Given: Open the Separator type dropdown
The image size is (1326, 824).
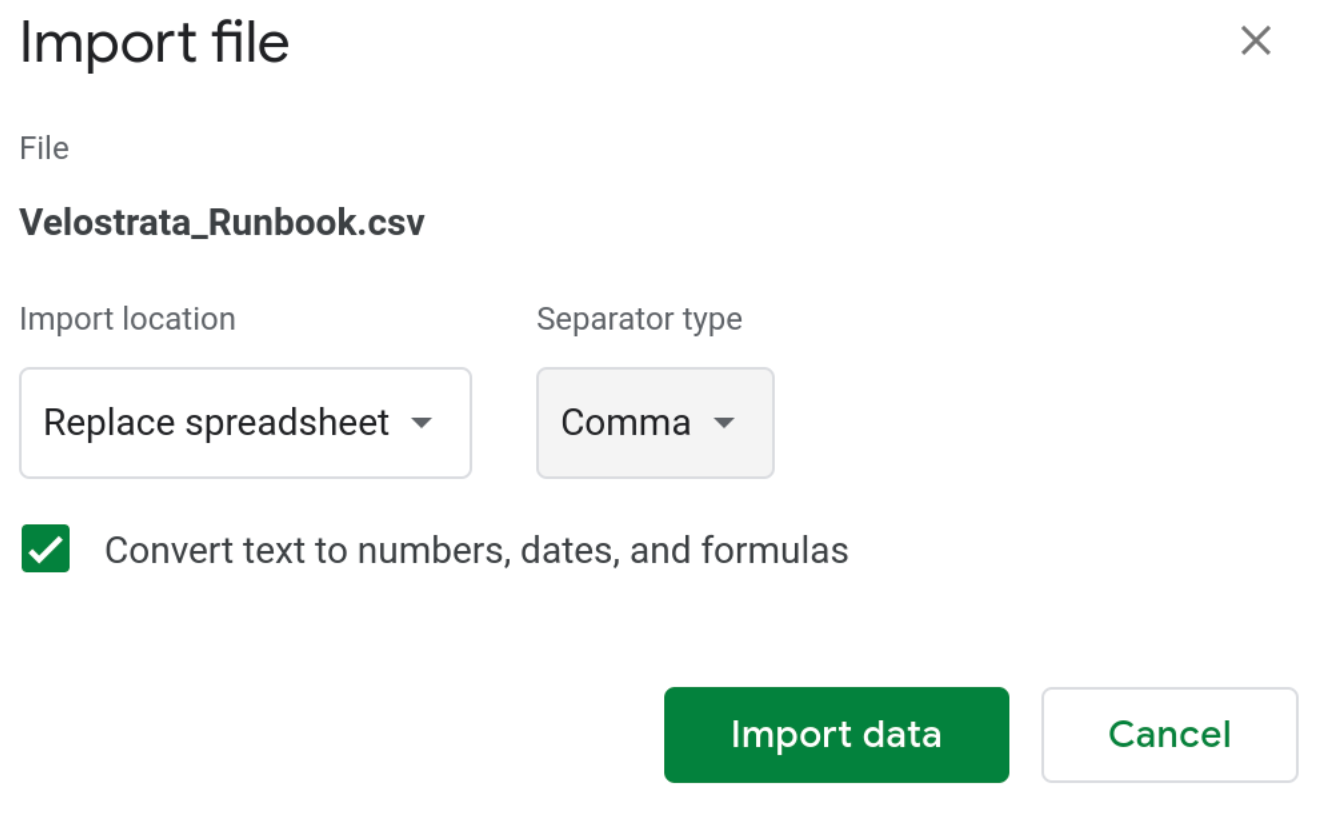Looking at the screenshot, I should click(x=655, y=423).
